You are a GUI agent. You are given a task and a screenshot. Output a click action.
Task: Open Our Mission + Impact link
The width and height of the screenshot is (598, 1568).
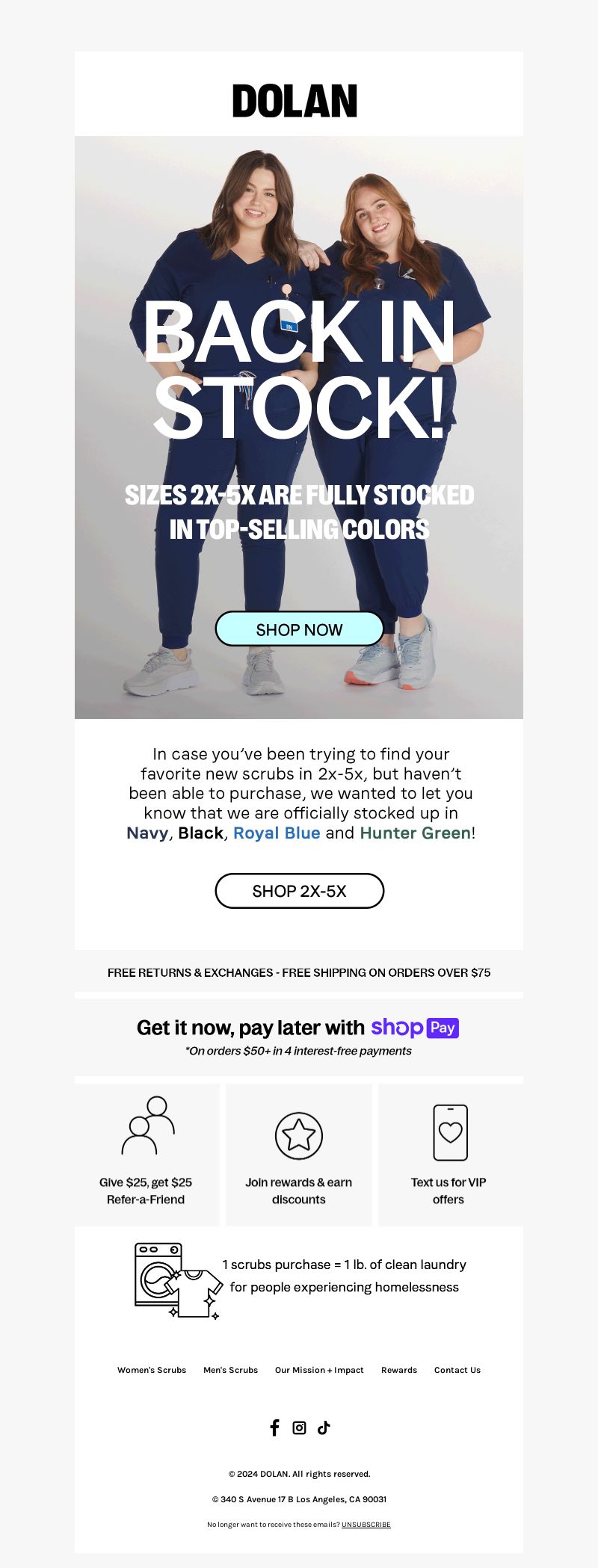(319, 1370)
